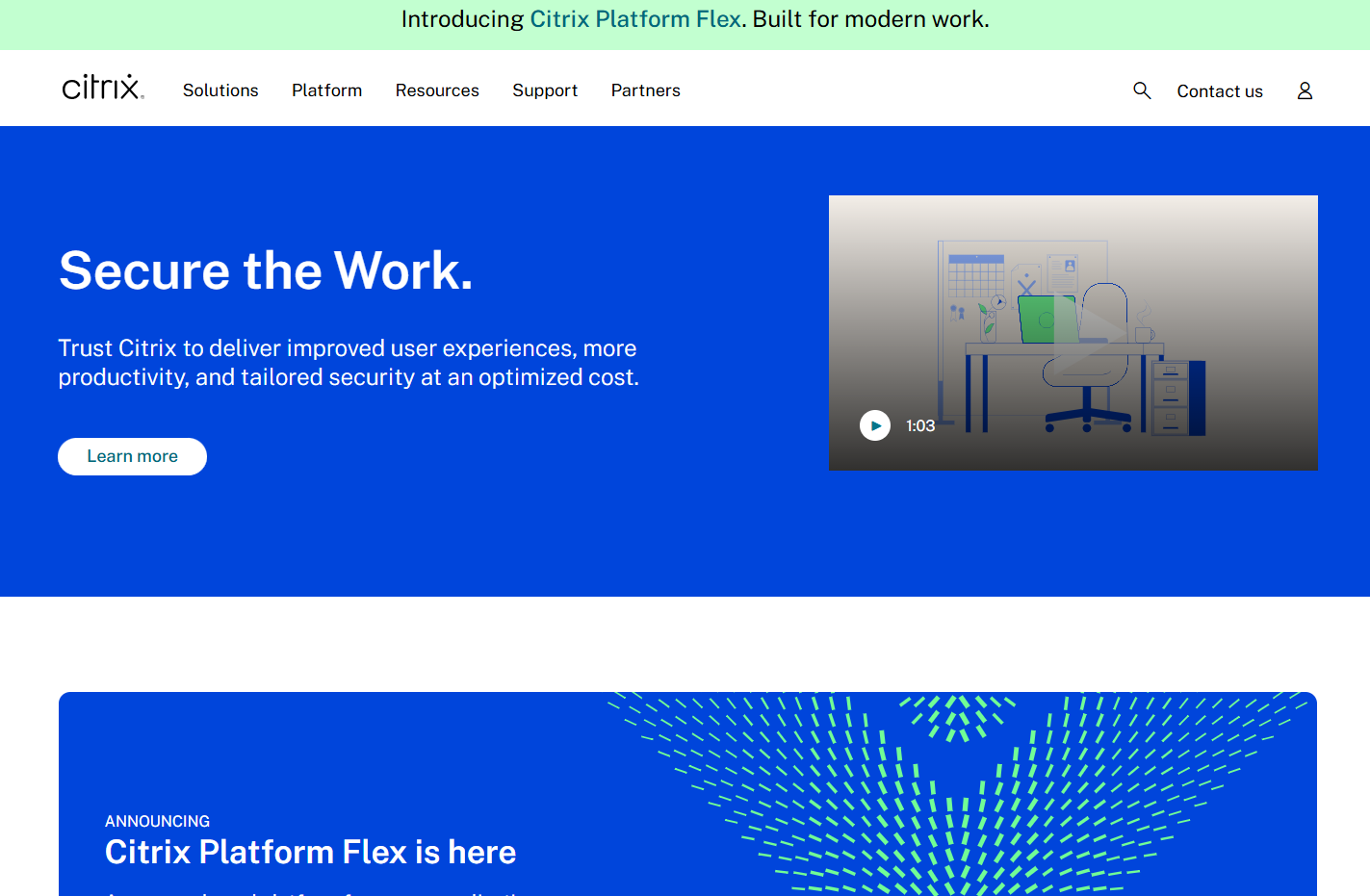This screenshot has height=896, width=1370.
Task: Play the 1:03 video
Action: tap(875, 425)
